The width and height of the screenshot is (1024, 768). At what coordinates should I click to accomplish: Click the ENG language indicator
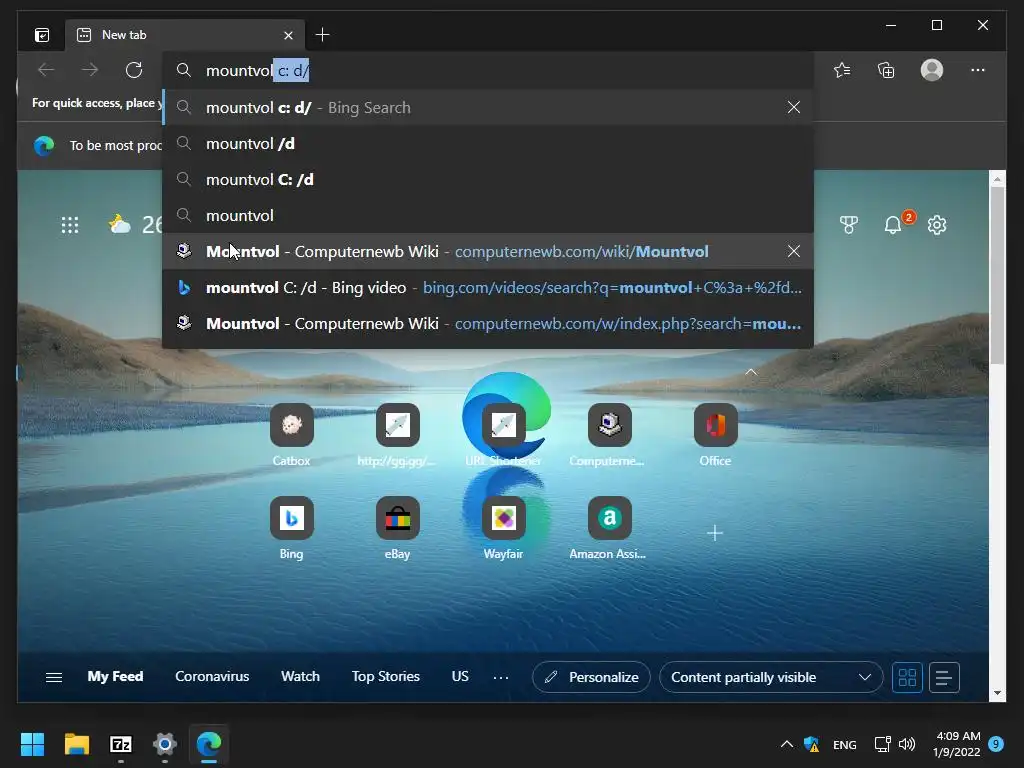844,744
